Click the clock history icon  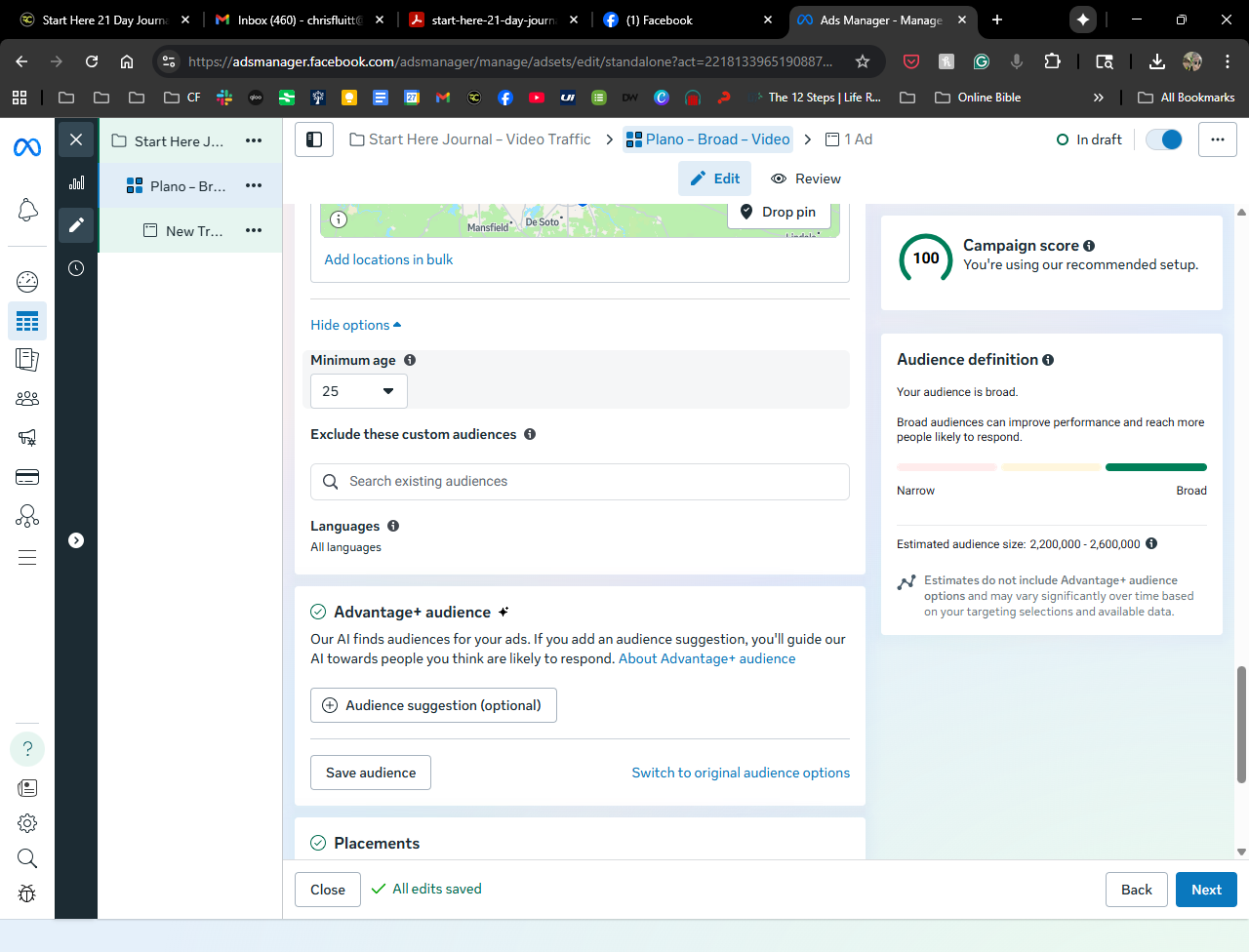click(x=76, y=268)
